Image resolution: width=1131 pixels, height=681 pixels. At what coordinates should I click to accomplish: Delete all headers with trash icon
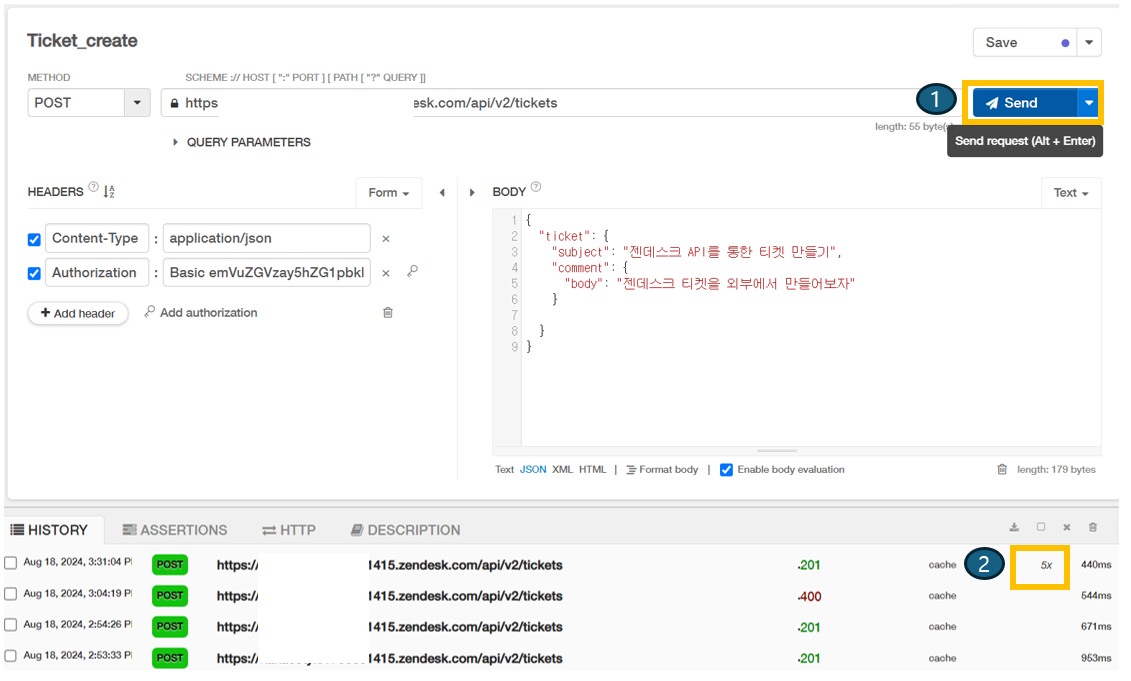click(x=388, y=312)
